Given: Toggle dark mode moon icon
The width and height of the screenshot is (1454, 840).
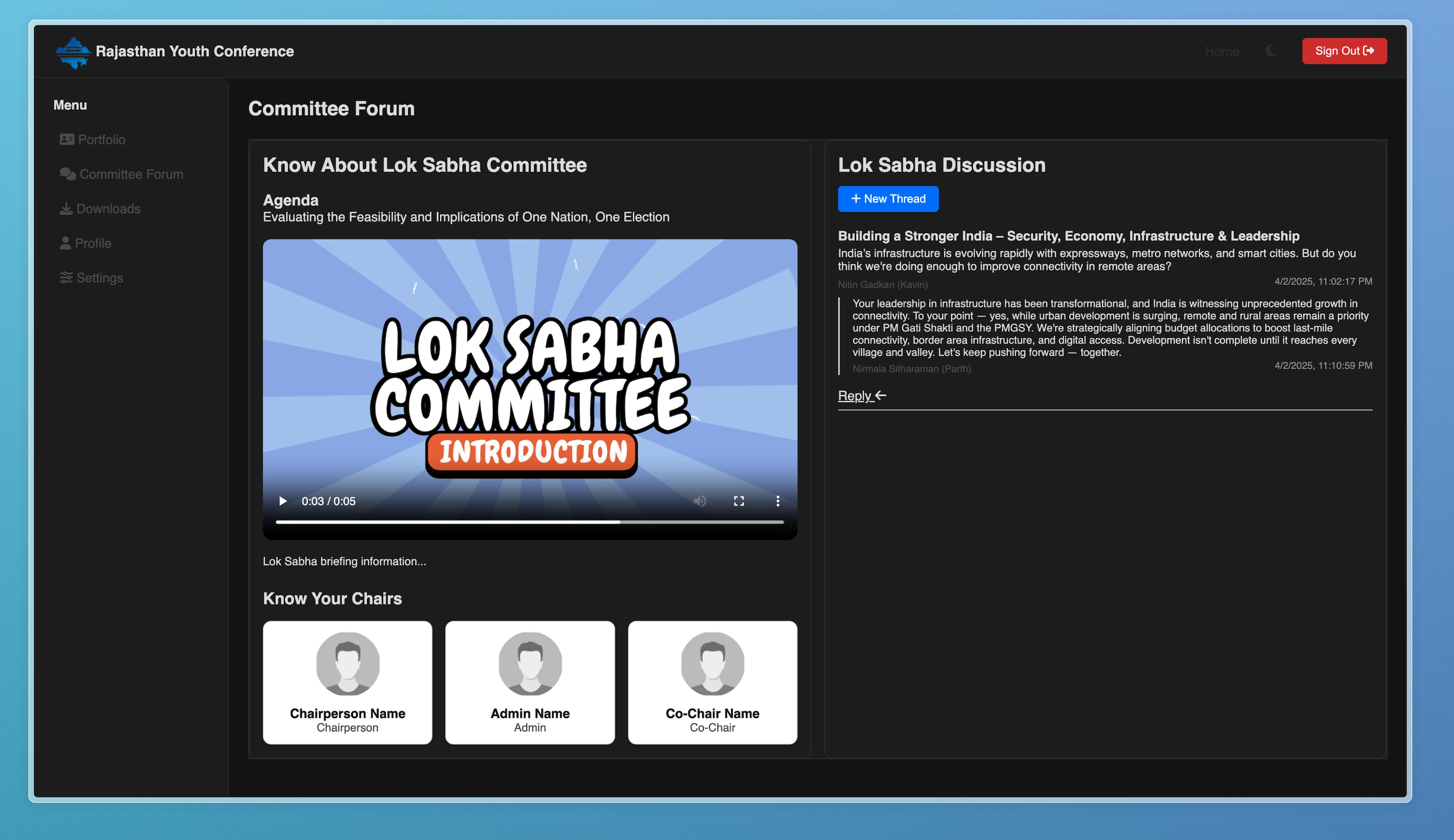Looking at the screenshot, I should pyautogui.click(x=1271, y=51).
